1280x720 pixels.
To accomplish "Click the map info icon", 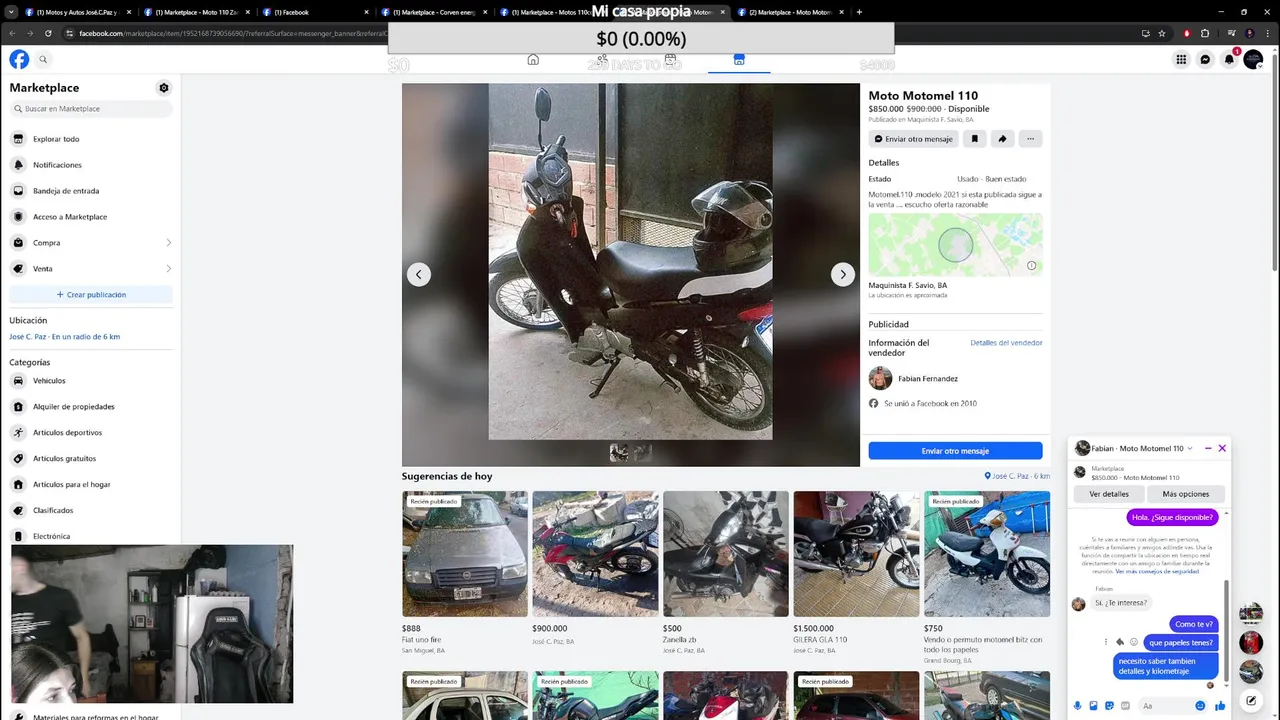I will 1031,266.
